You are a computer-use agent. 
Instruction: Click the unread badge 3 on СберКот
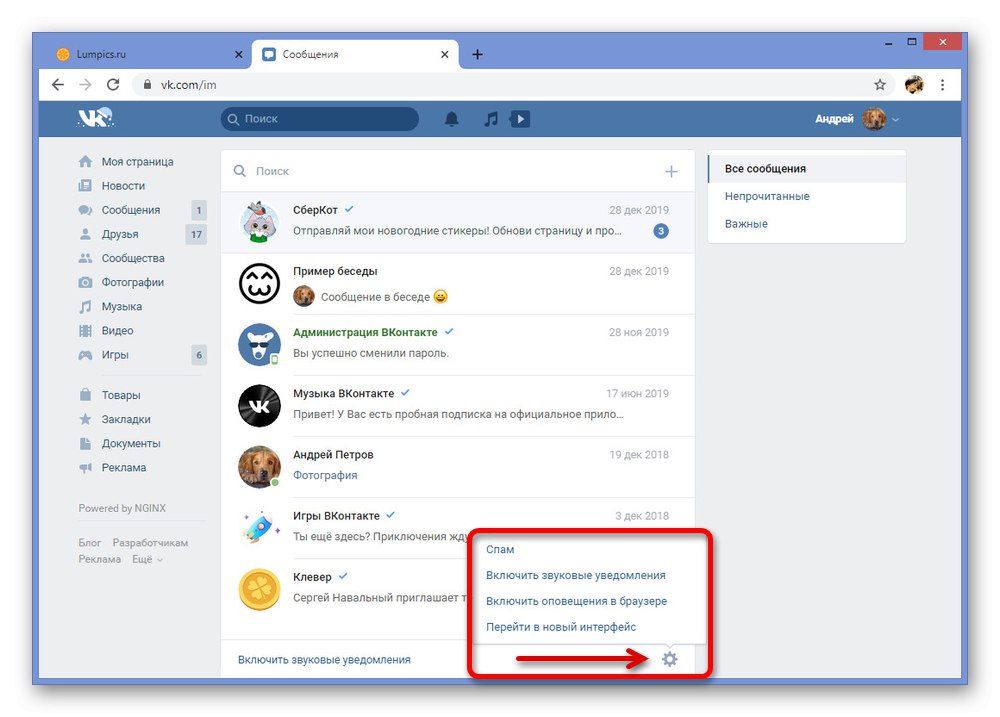(661, 231)
